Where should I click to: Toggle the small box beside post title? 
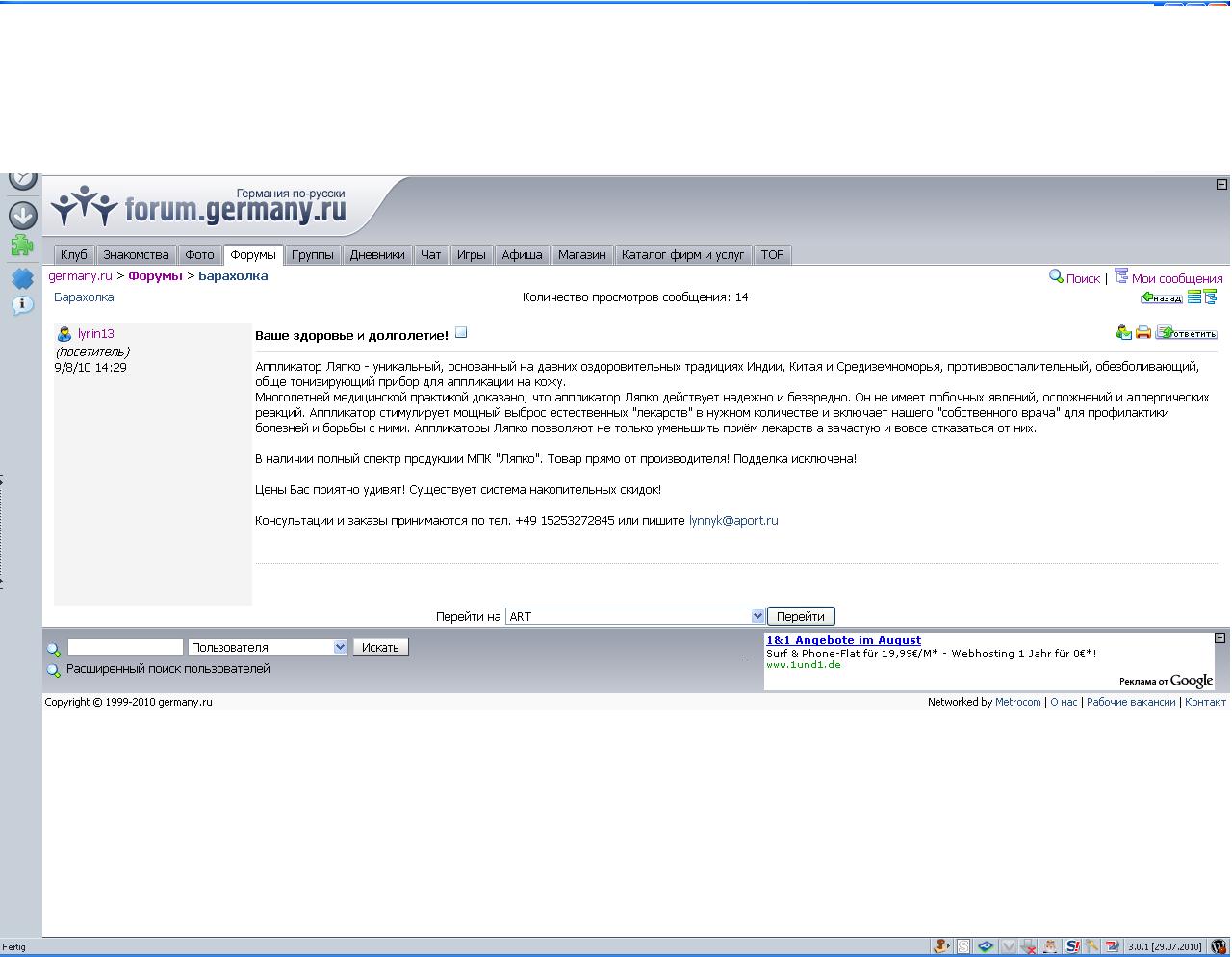pos(461,333)
